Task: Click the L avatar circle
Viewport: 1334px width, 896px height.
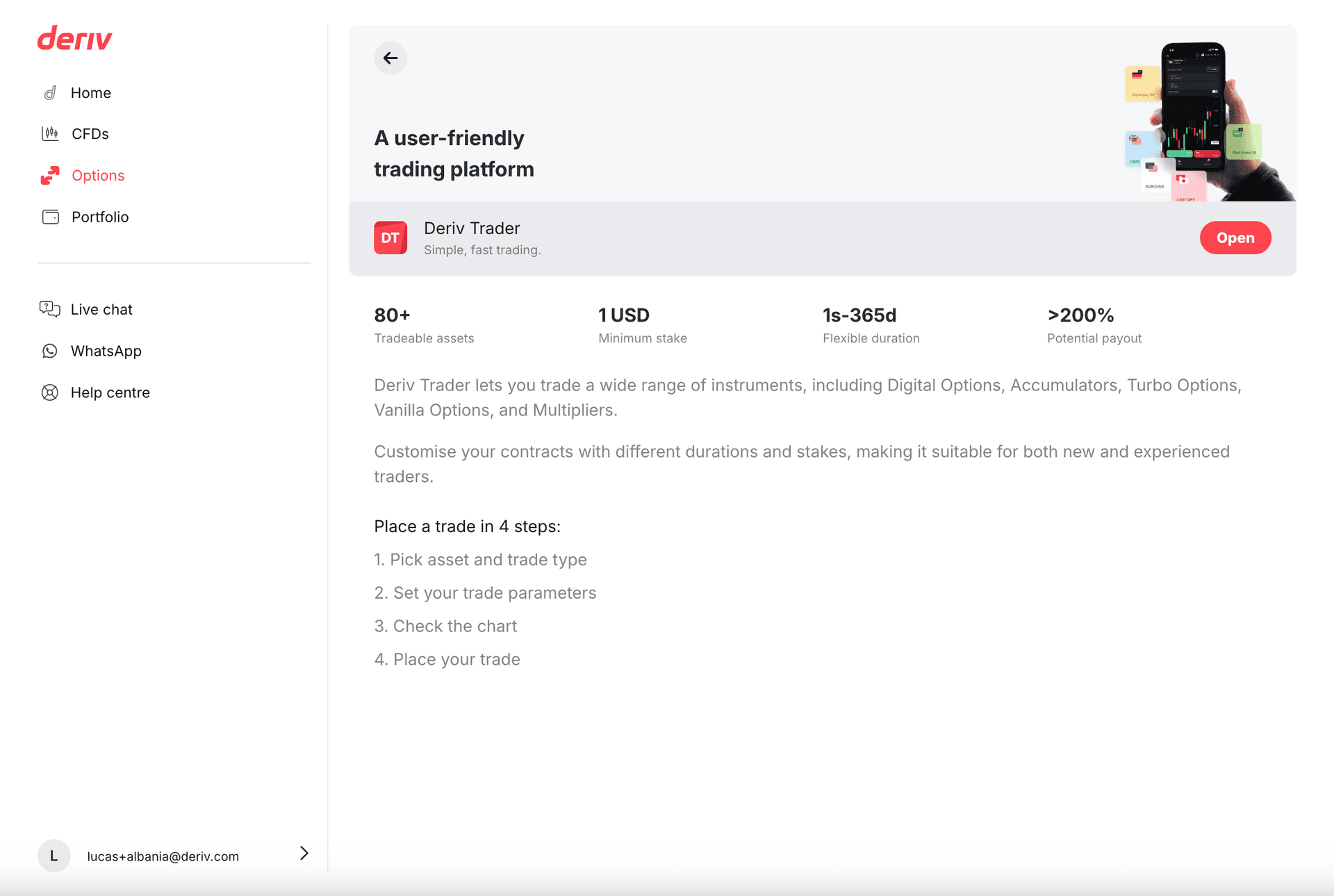Action: pos(53,856)
